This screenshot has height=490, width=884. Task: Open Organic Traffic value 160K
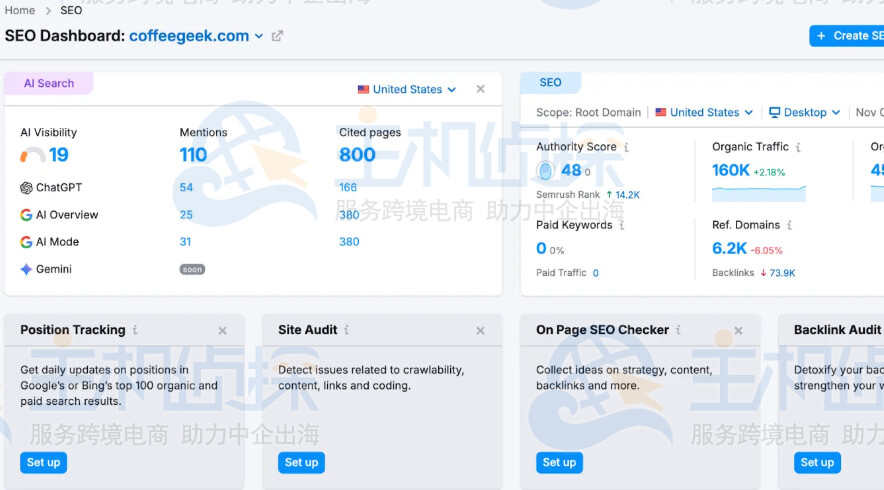point(731,170)
